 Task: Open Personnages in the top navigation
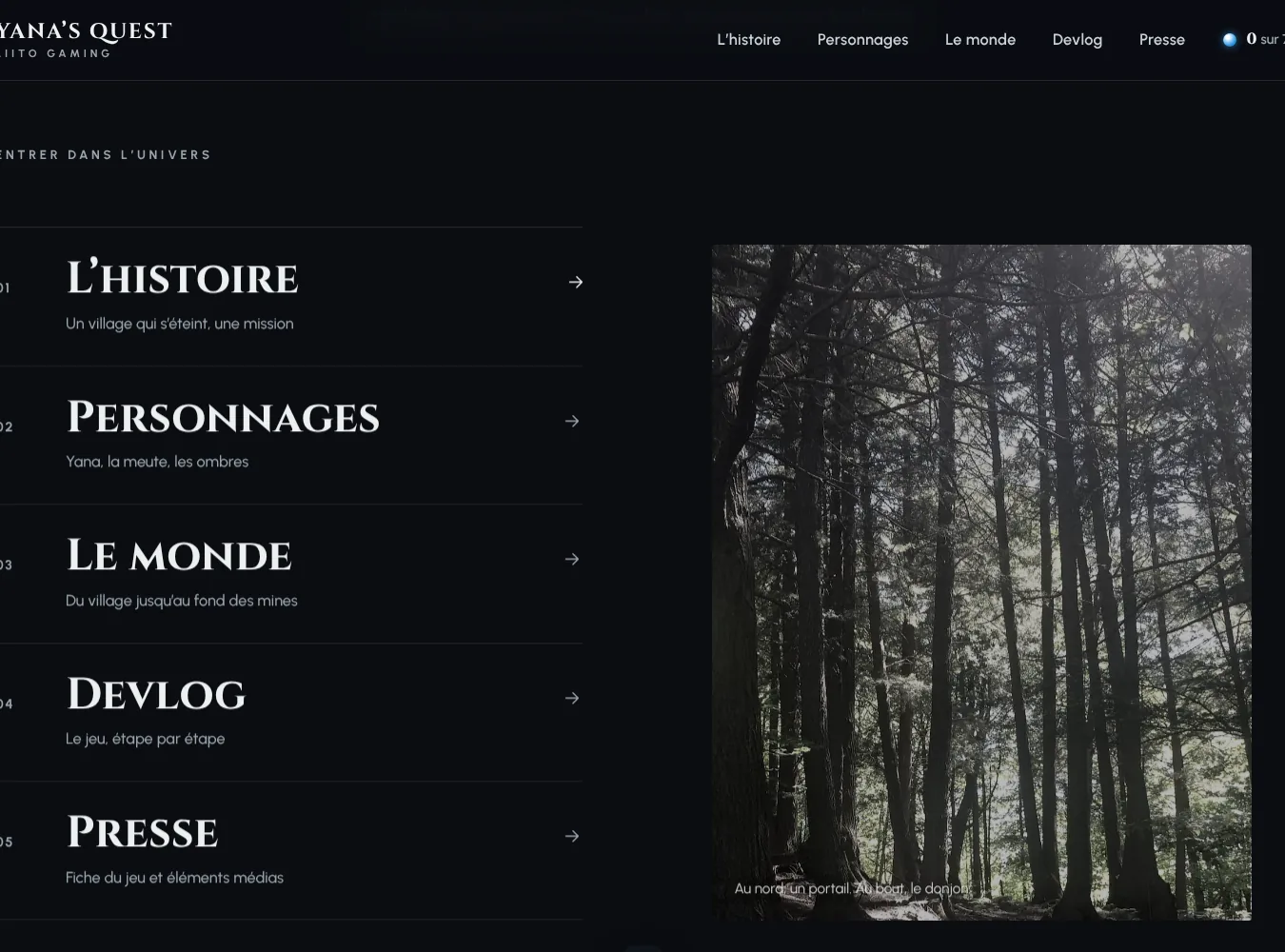[x=862, y=40]
